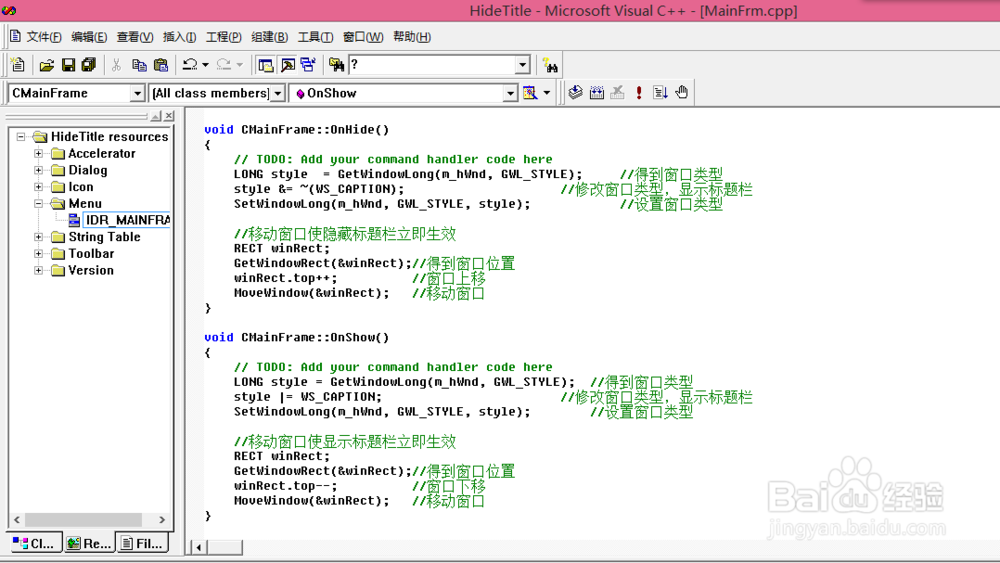
Task: Switch to the FileView tab
Action: pyautogui.click(x=143, y=543)
